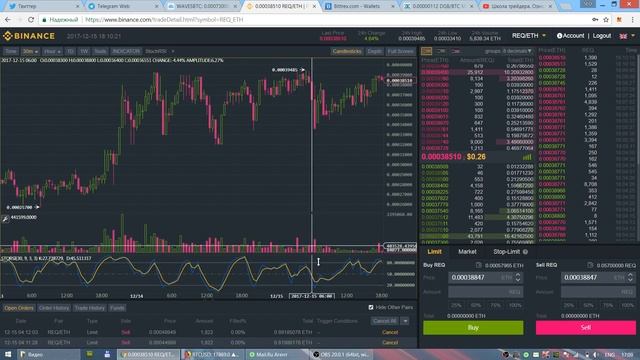The height and width of the screenshot is (360, 640).
Task: Switch to the Market order tab
Action: point(467,252)
